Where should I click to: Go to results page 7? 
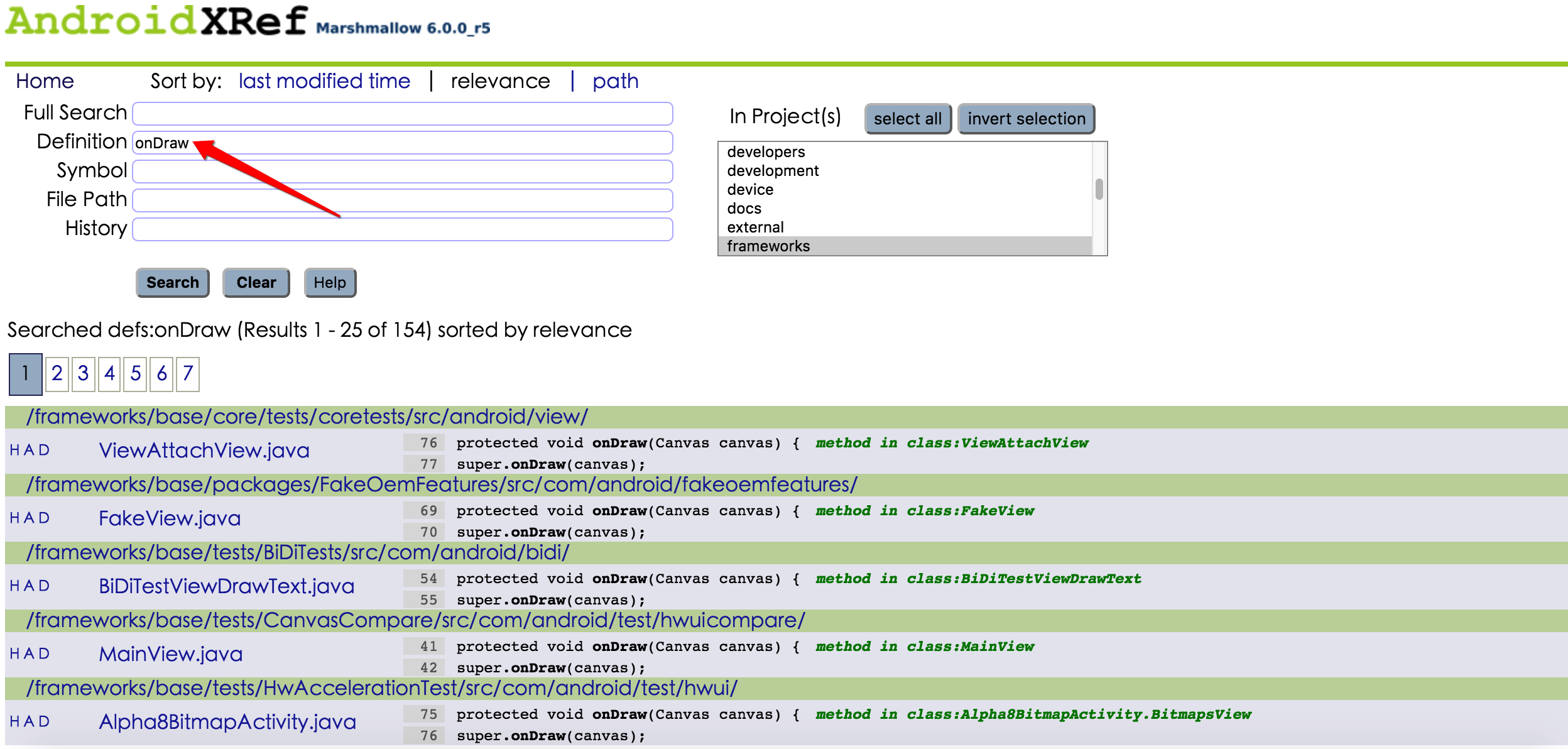point(188,374)
